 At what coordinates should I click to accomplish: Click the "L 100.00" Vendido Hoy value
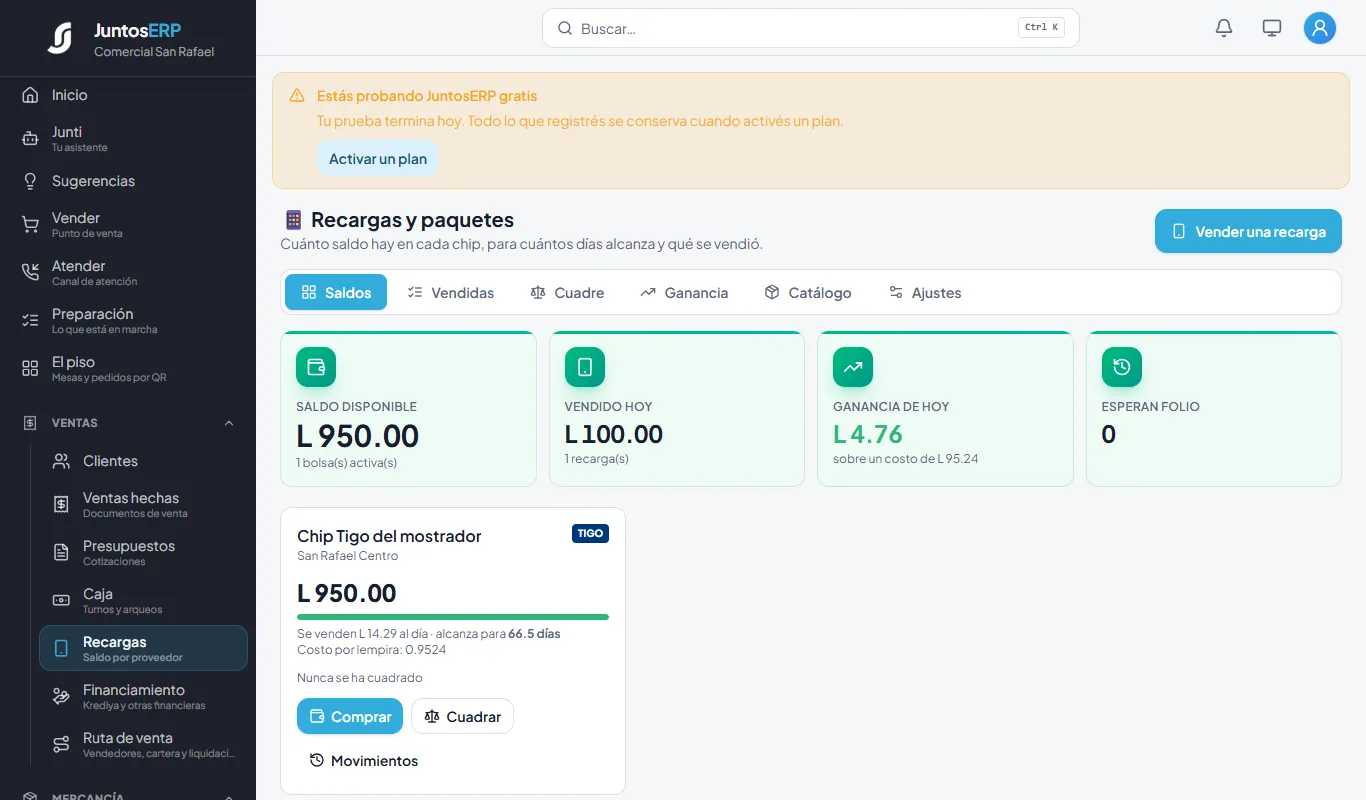click(614, 434)
